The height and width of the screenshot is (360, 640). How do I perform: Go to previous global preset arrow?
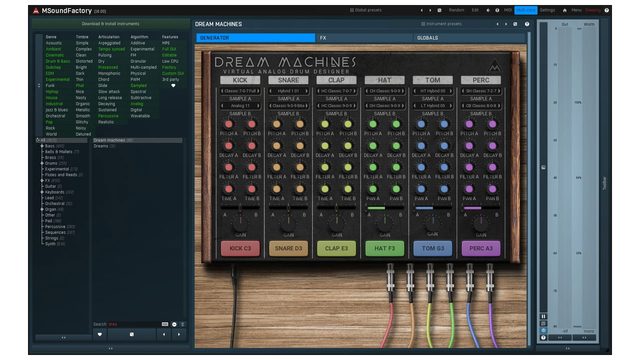coord(422,10)
